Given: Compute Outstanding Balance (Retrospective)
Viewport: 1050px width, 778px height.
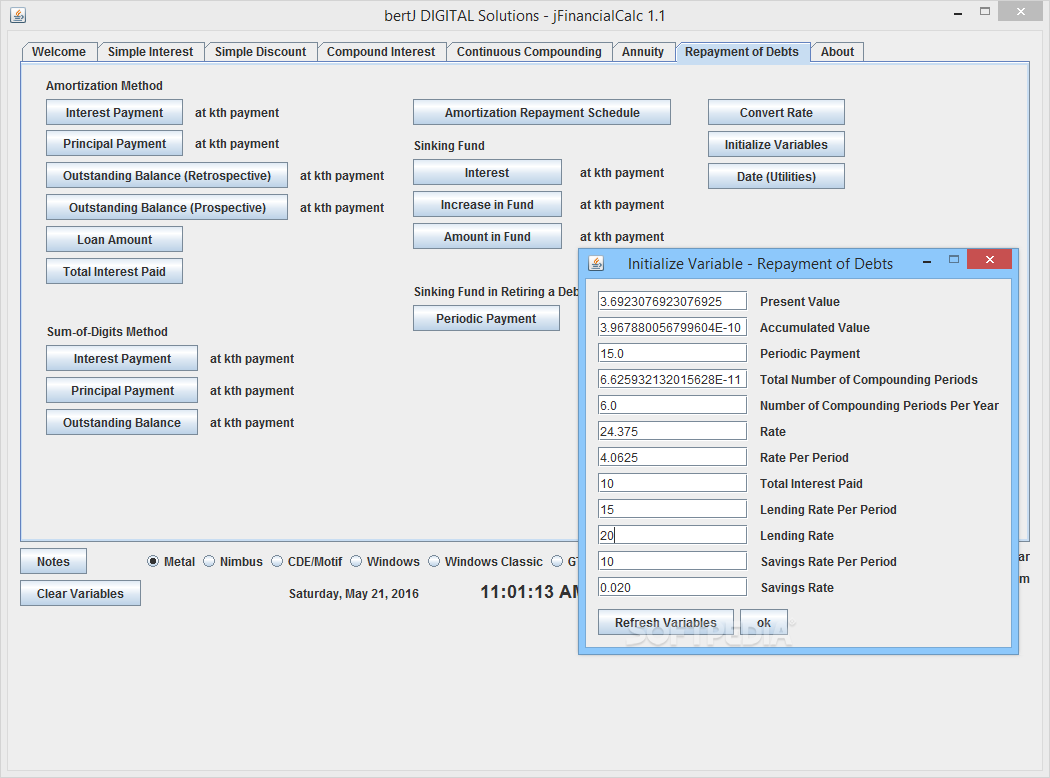Looking at the screenshot, I should tap(167, 175).
